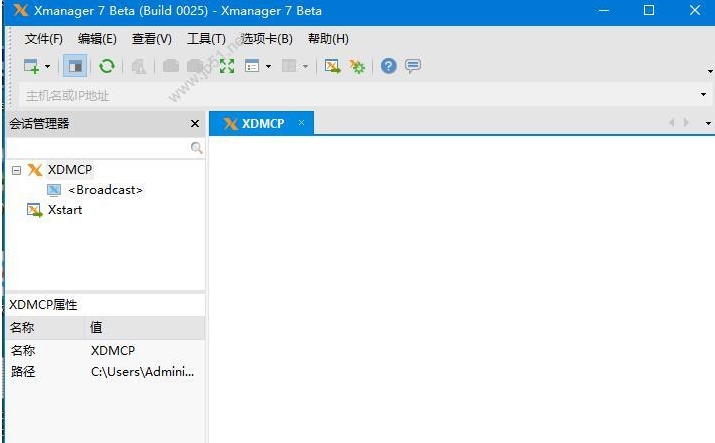
Task: Click the 值 column header
Action: [145, 328]
